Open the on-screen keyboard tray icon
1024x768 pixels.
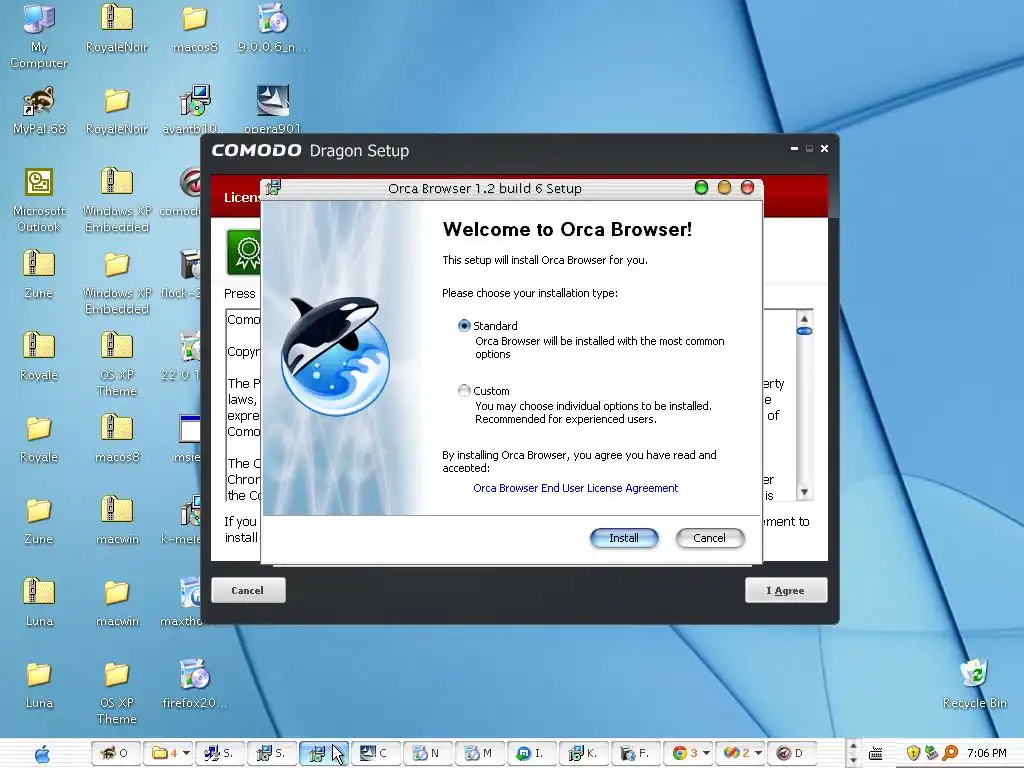tap(876, 754)
